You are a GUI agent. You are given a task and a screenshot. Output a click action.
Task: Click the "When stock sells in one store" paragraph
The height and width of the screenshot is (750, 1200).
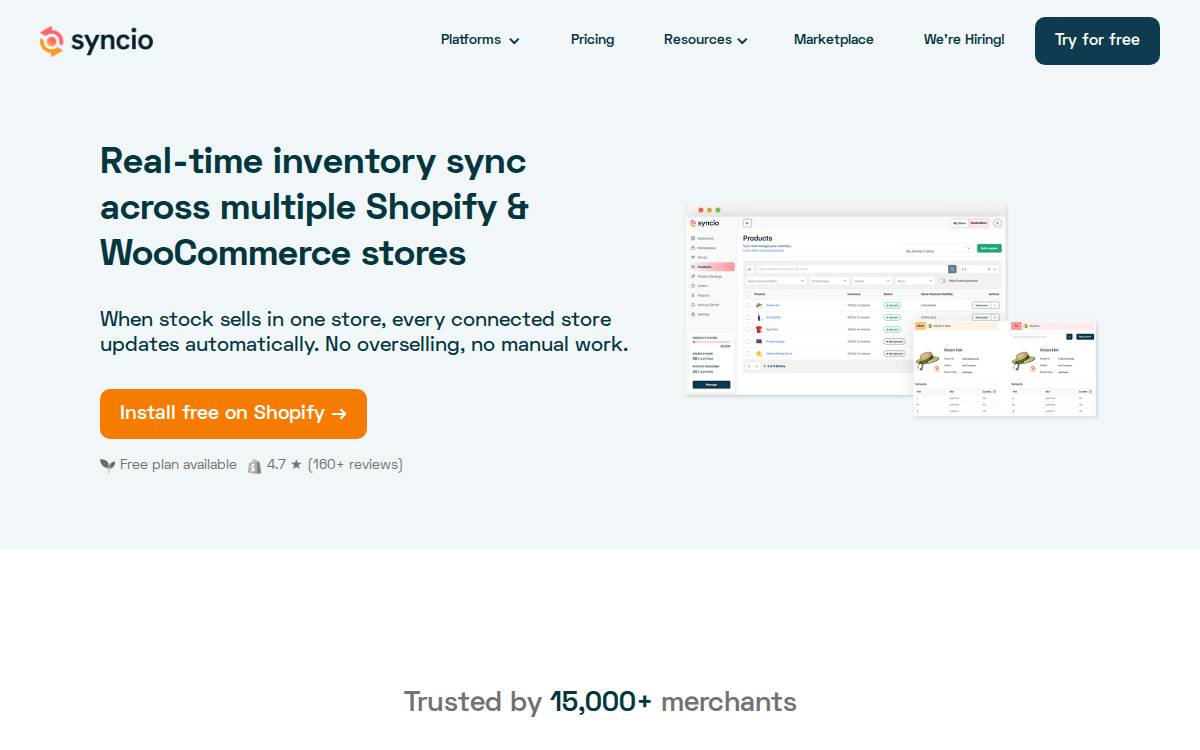364,332
